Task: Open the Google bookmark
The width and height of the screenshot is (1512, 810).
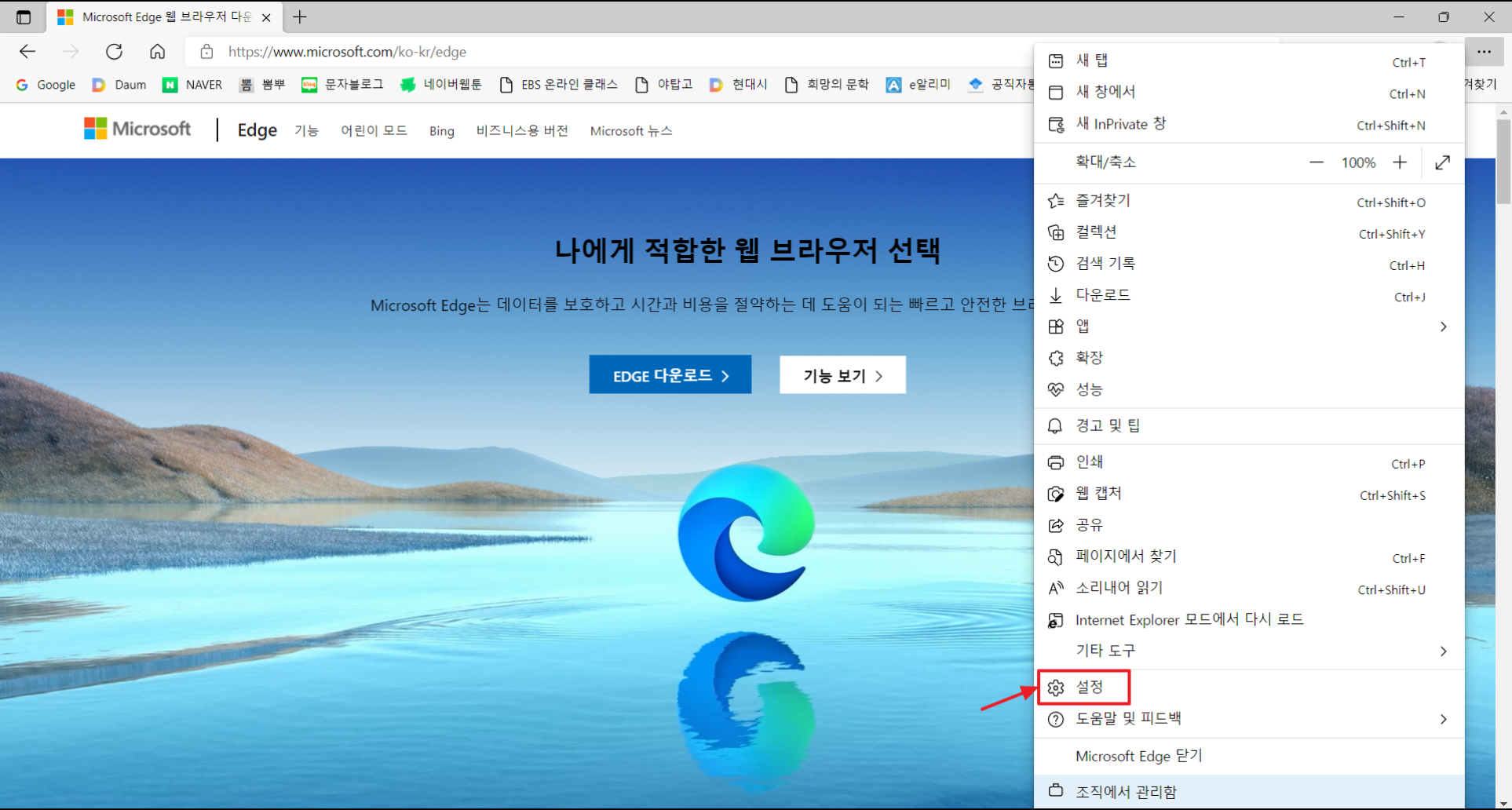Action: click(46, 85)
